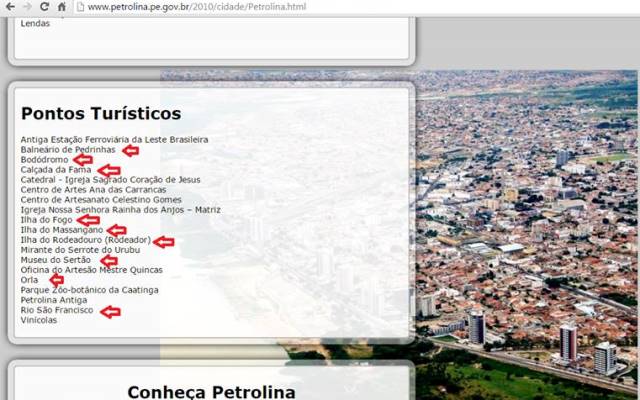Select the Ilha do Fogo link

tap(47, 220)
